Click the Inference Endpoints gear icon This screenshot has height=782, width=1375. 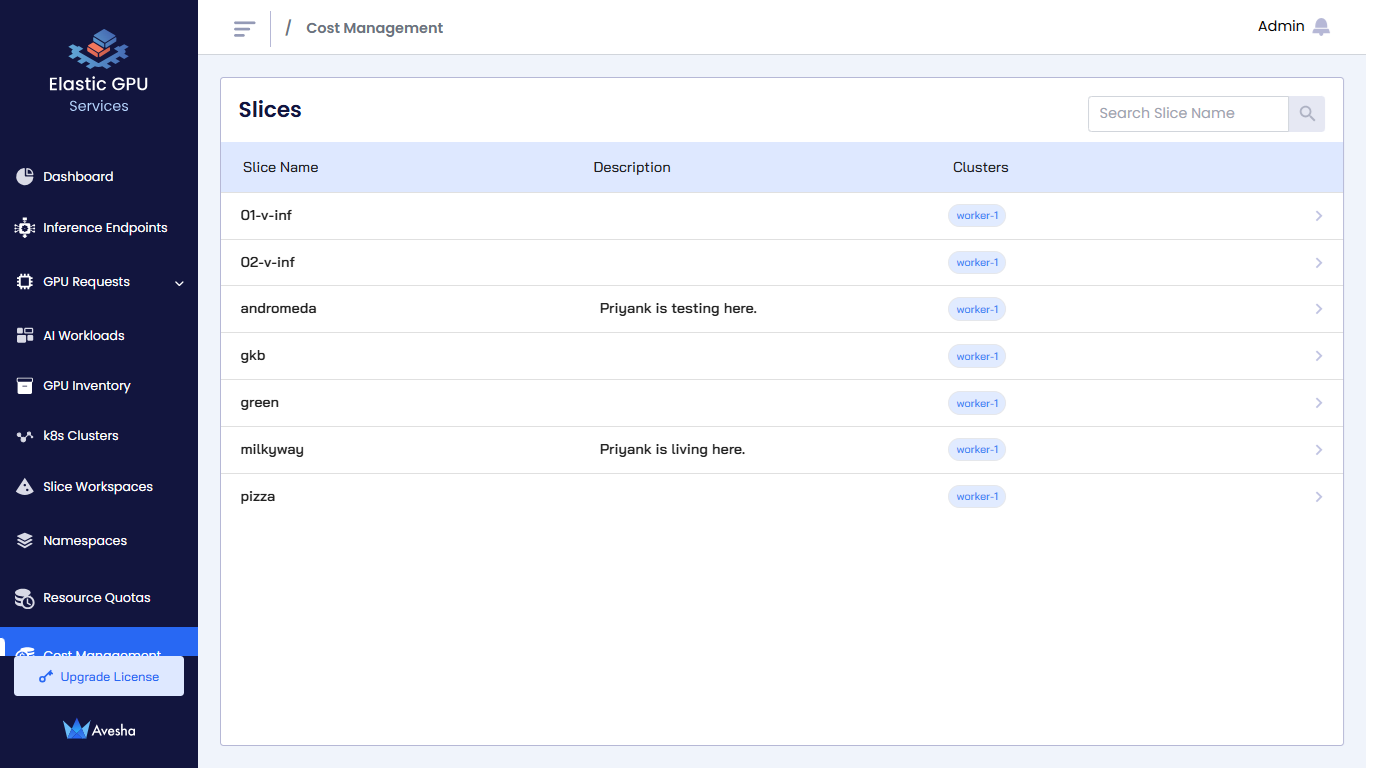pos(25,228)
